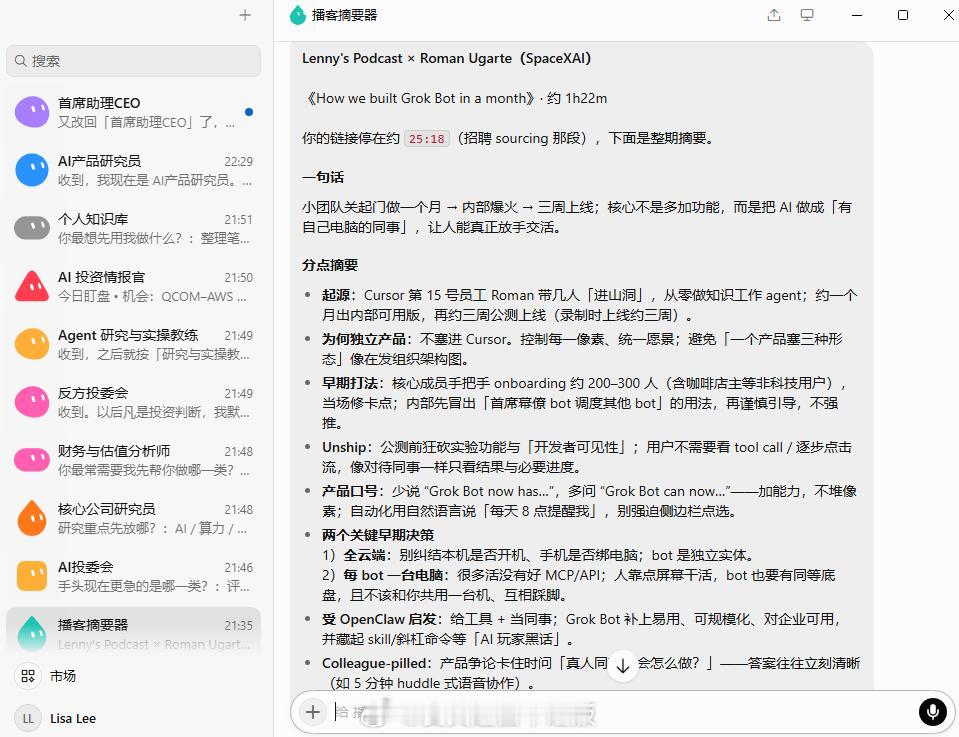959x737 pixels.
Task: Open the 市场 marketplace entry
Action: (133, 676)
